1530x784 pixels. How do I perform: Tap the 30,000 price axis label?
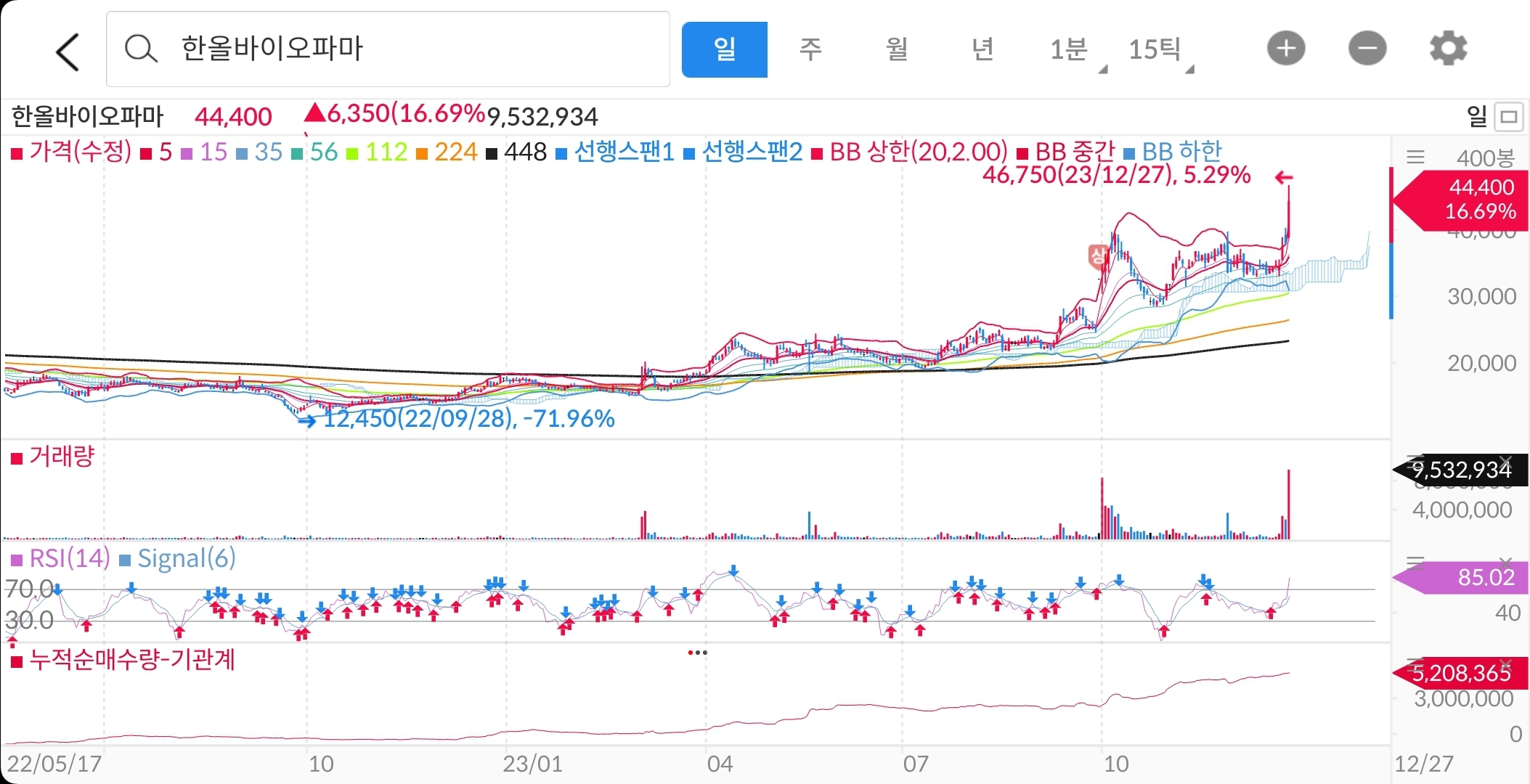coord(1481,296)
